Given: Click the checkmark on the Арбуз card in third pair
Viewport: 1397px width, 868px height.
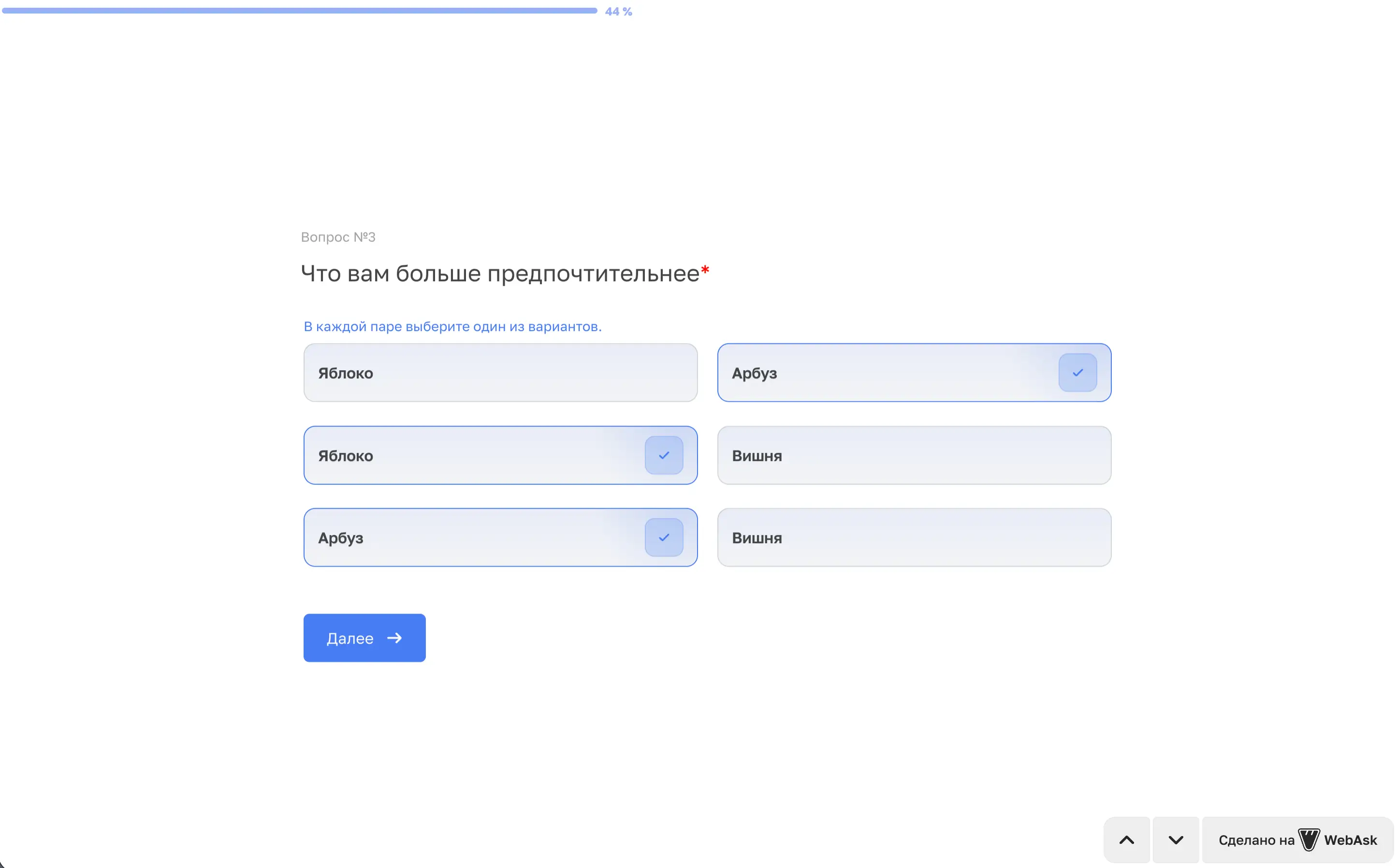Looking at the screenshot, I should pyautogui.click(x=664, y=537).
